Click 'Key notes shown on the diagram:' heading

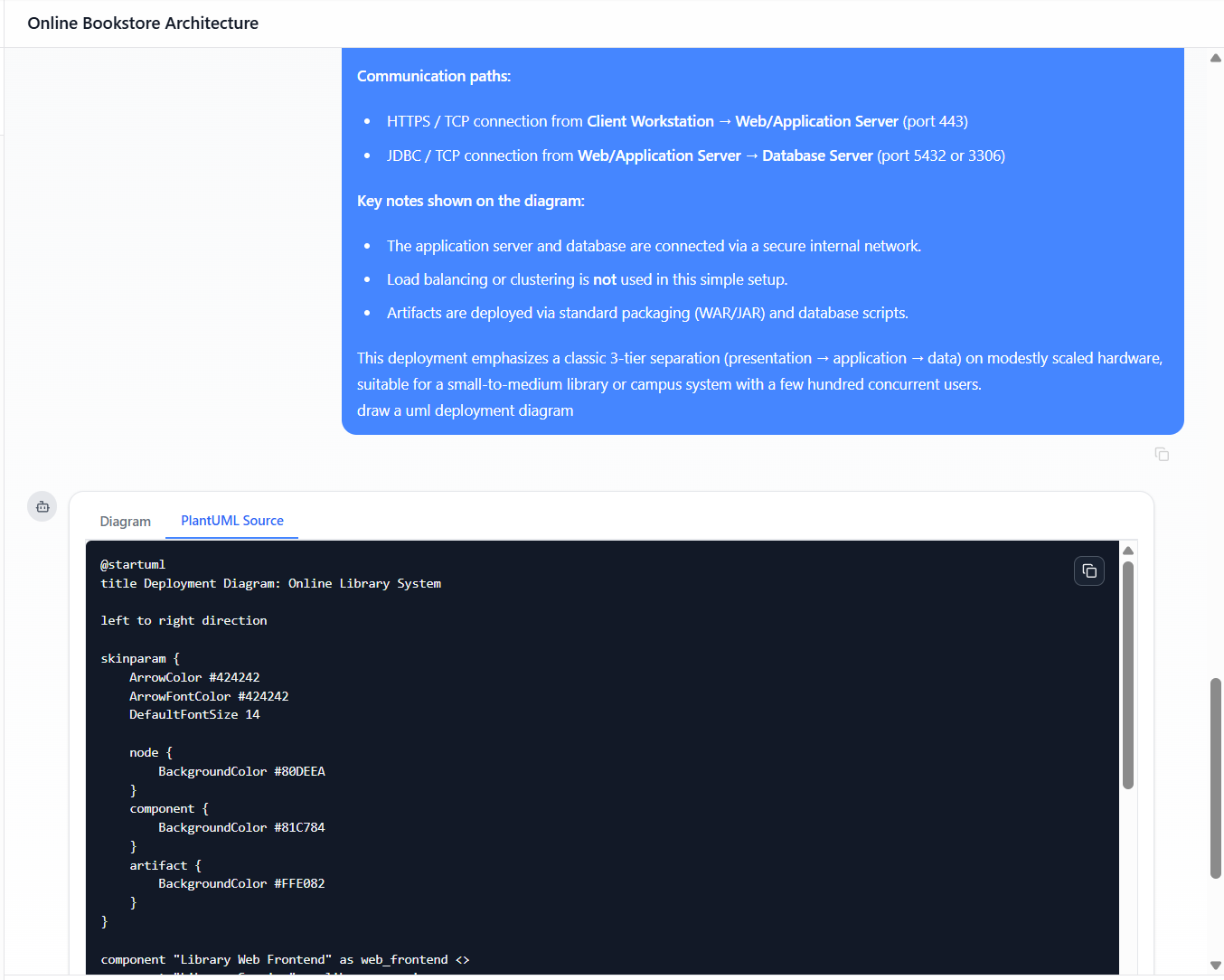coord(470,201)
